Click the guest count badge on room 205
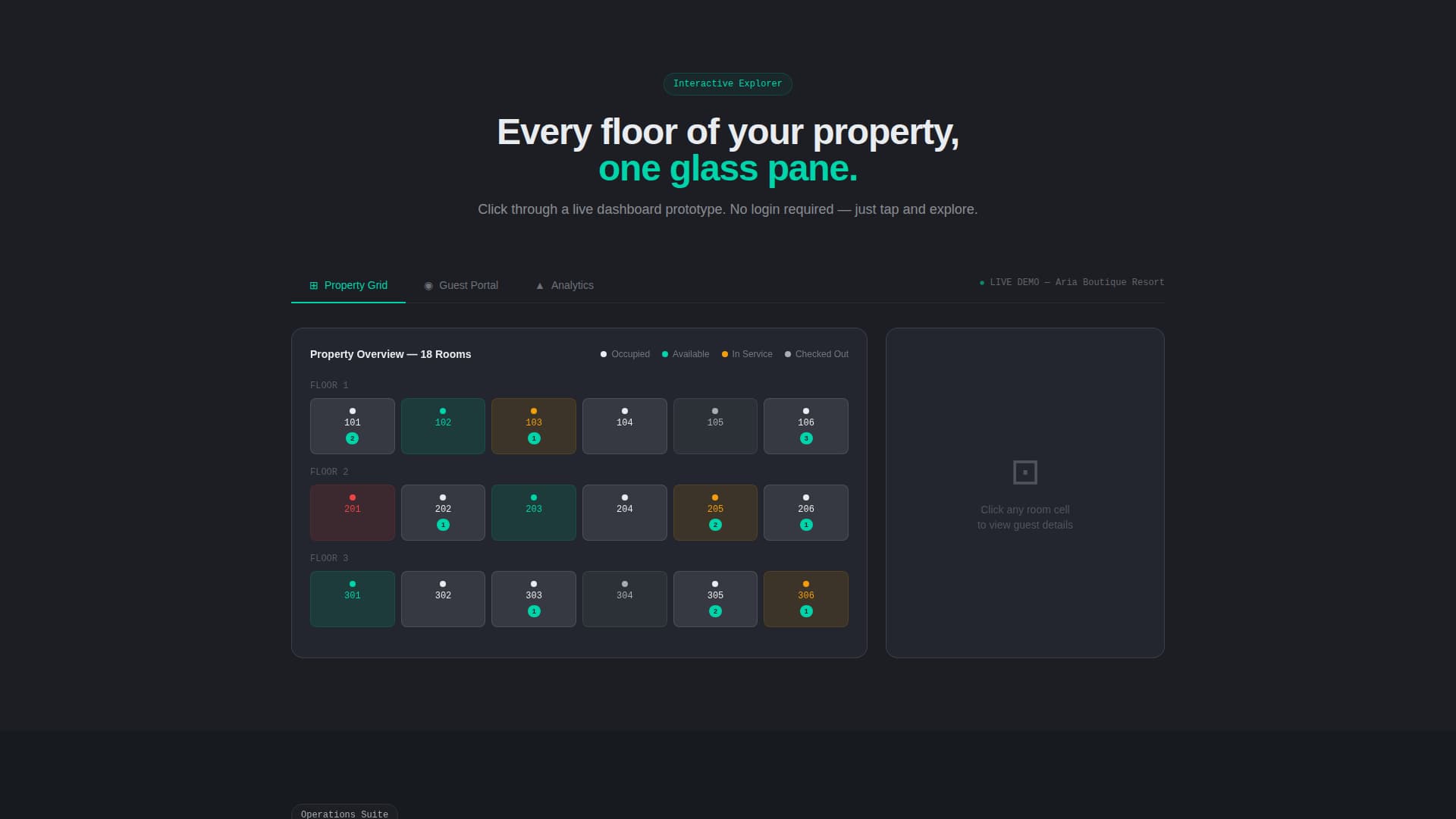This screenshot has height=819, width=1456. pos(715,525)
